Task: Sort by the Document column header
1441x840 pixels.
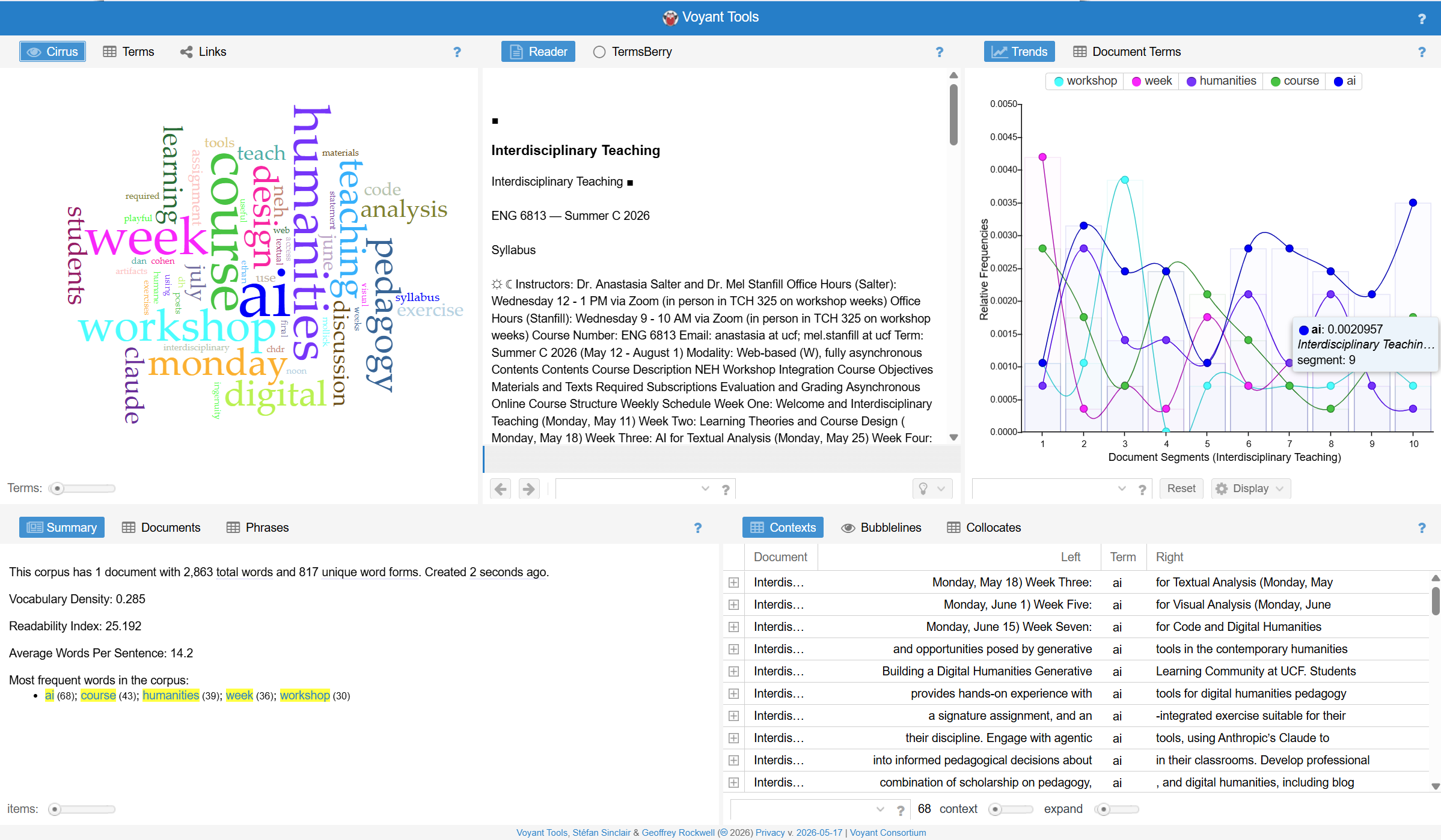Action: click(x=780, y=558)
